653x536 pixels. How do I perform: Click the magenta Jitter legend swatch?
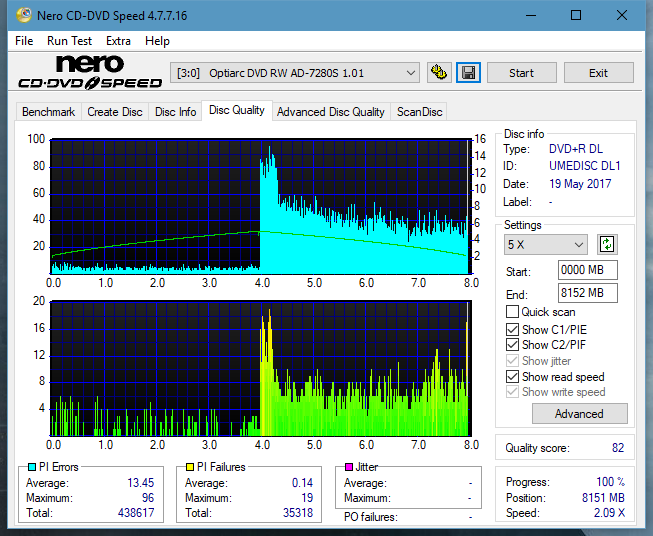point(349,467)
